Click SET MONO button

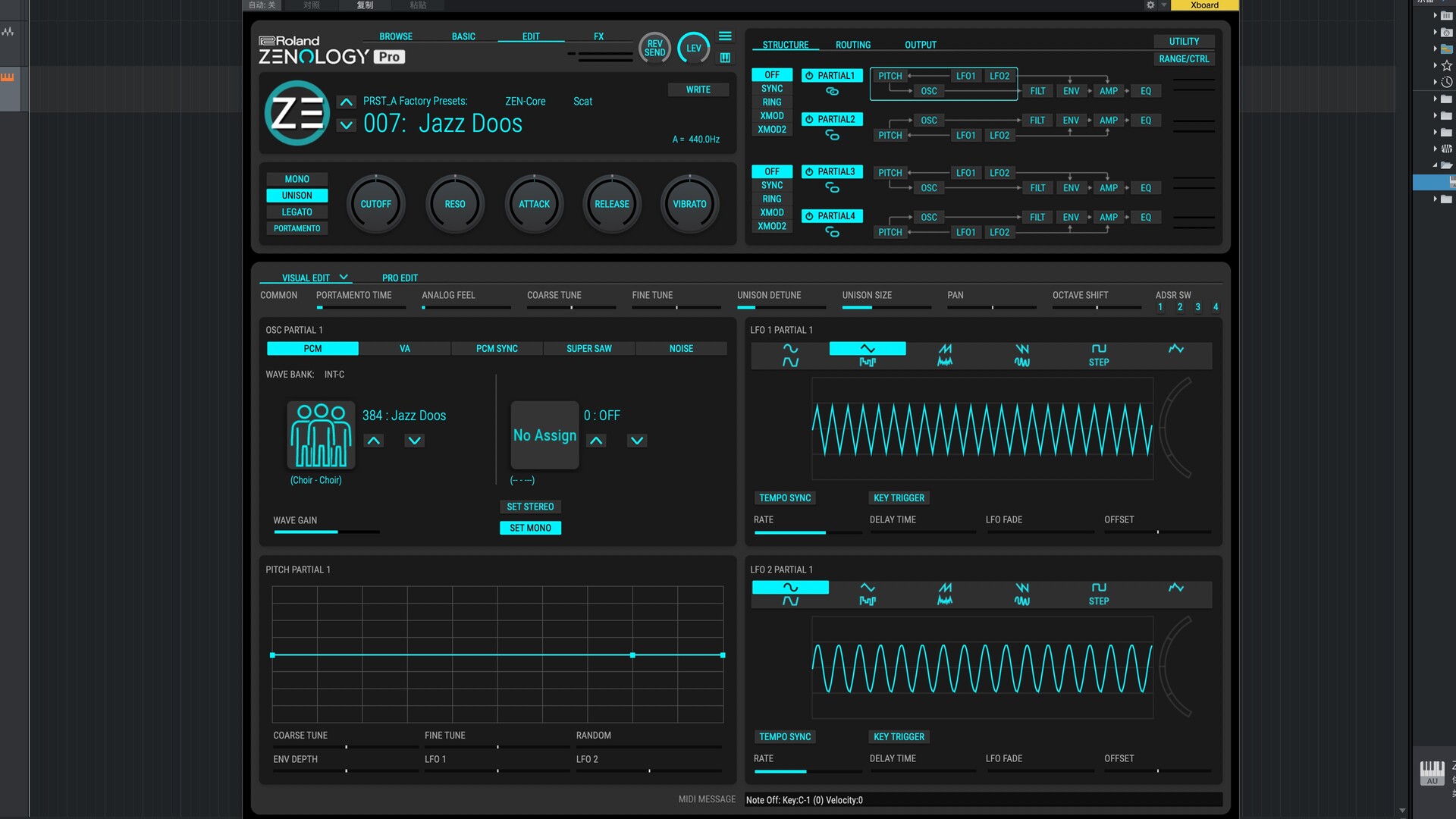click(x=530, y=528)
